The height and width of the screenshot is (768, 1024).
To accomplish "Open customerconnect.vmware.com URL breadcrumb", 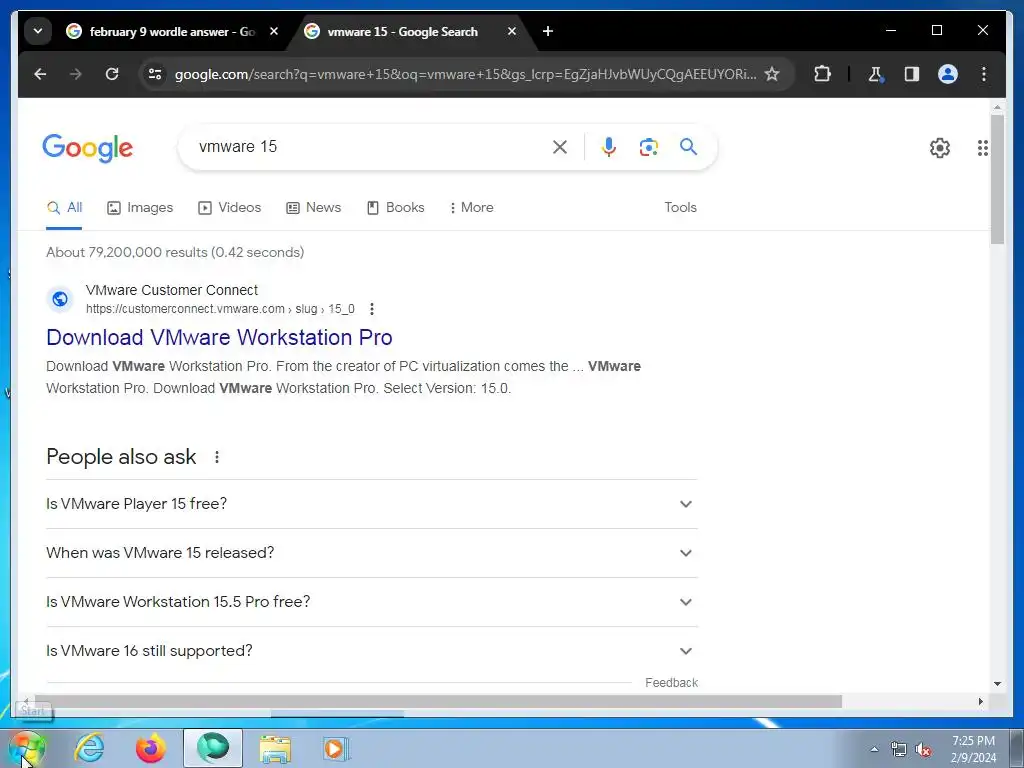I will click(x=220, y=309).
